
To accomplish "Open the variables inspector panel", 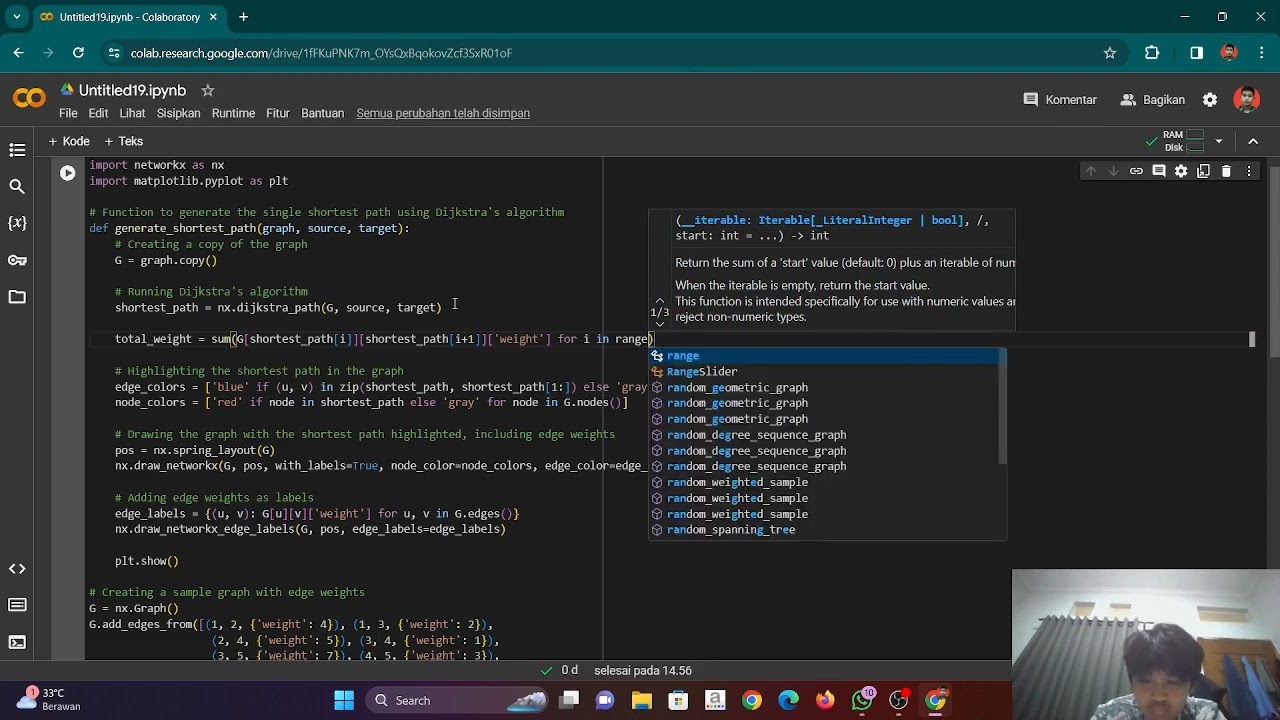I will point(17,223).
